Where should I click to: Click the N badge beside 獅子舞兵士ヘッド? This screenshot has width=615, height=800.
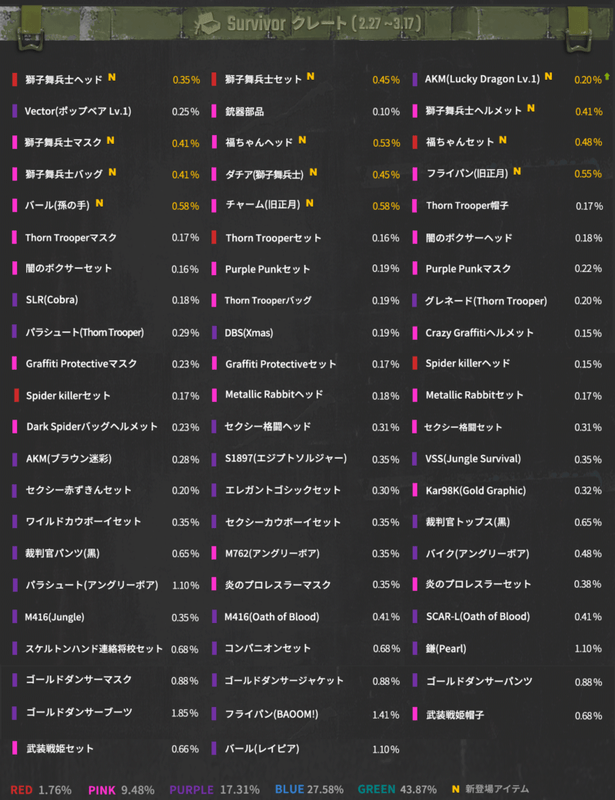click(112, 76)
